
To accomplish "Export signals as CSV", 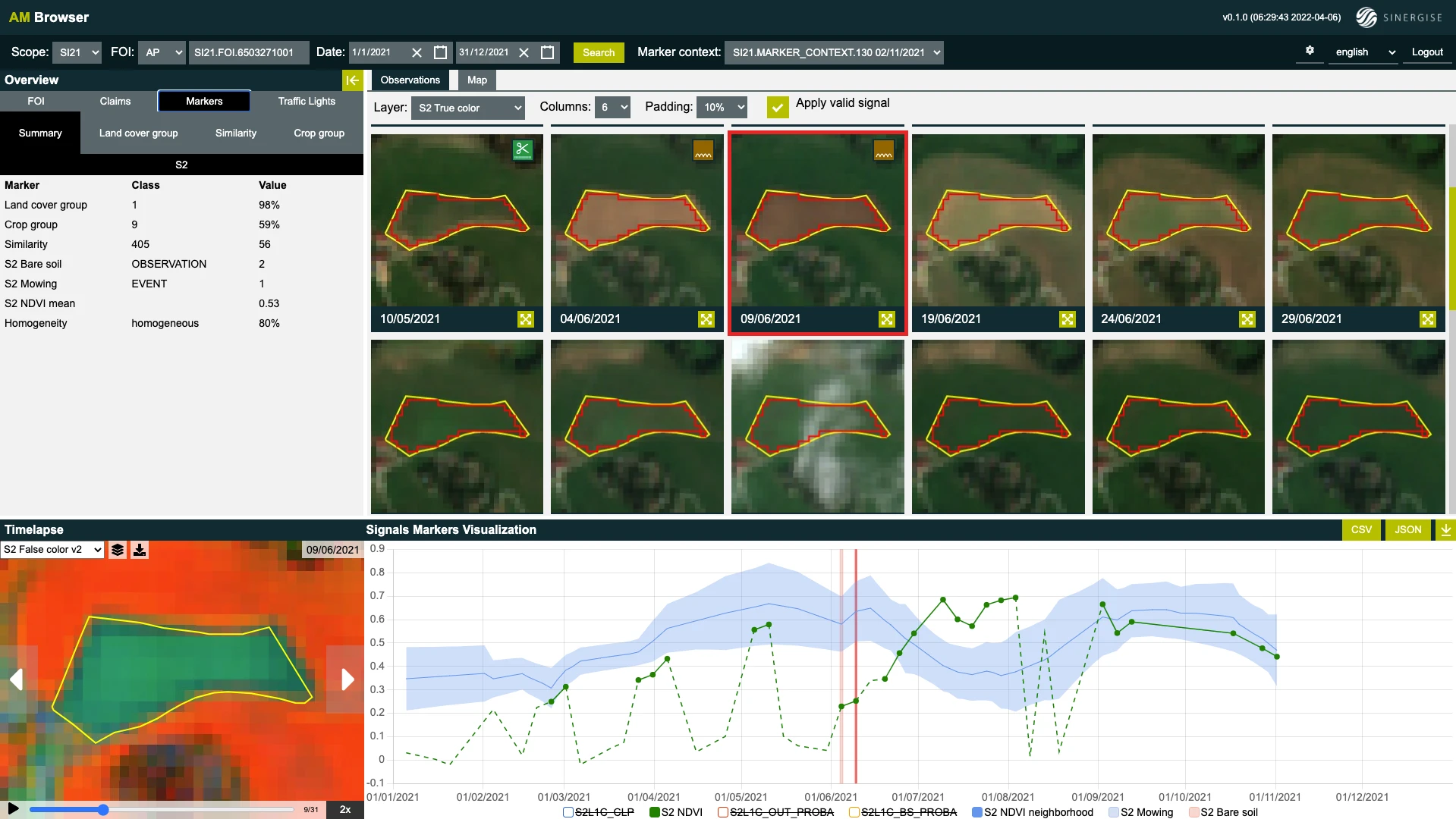I will 1361,529.
